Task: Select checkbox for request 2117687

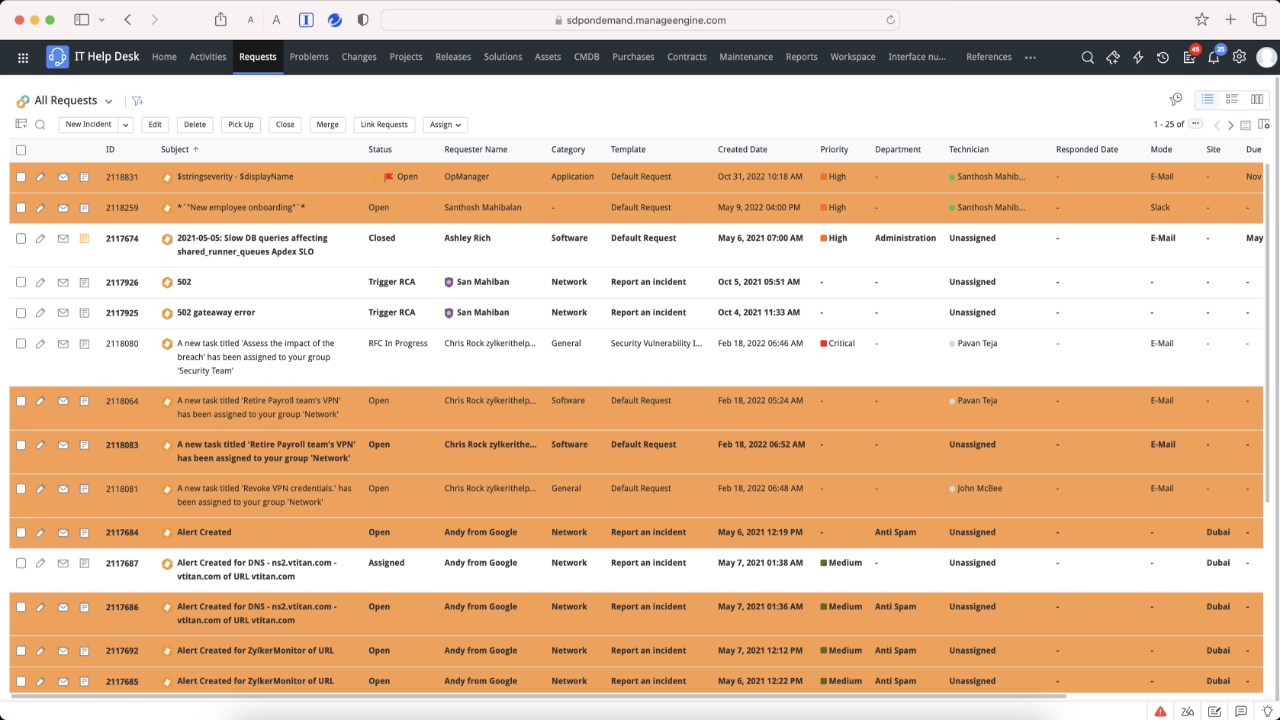Action: 21,563
